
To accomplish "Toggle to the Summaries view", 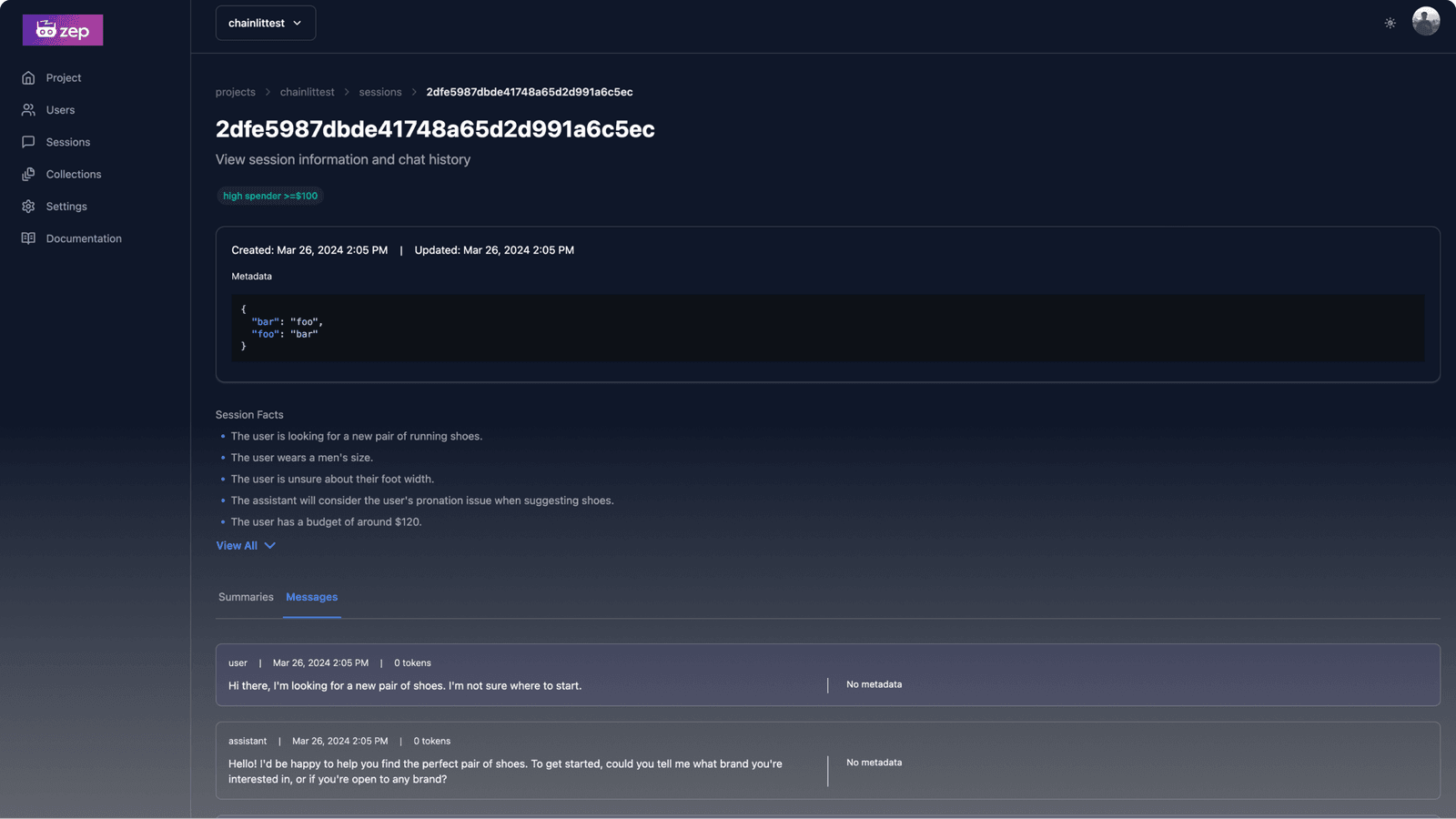I will (245, 597).
